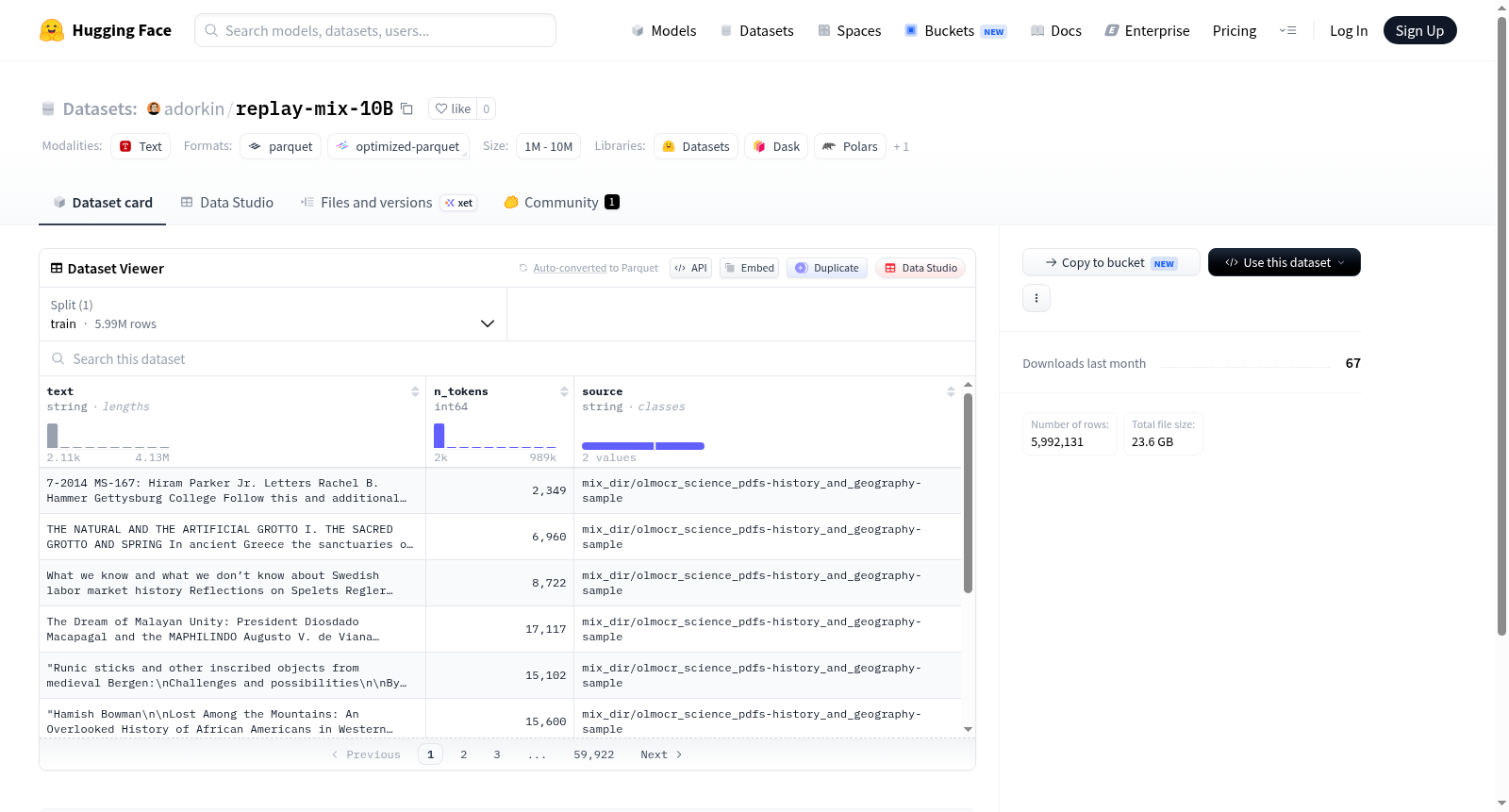The width and height of the screenshot is (1509, 812).
Task: Select page 1 in pagination
Action: [430, 754]
